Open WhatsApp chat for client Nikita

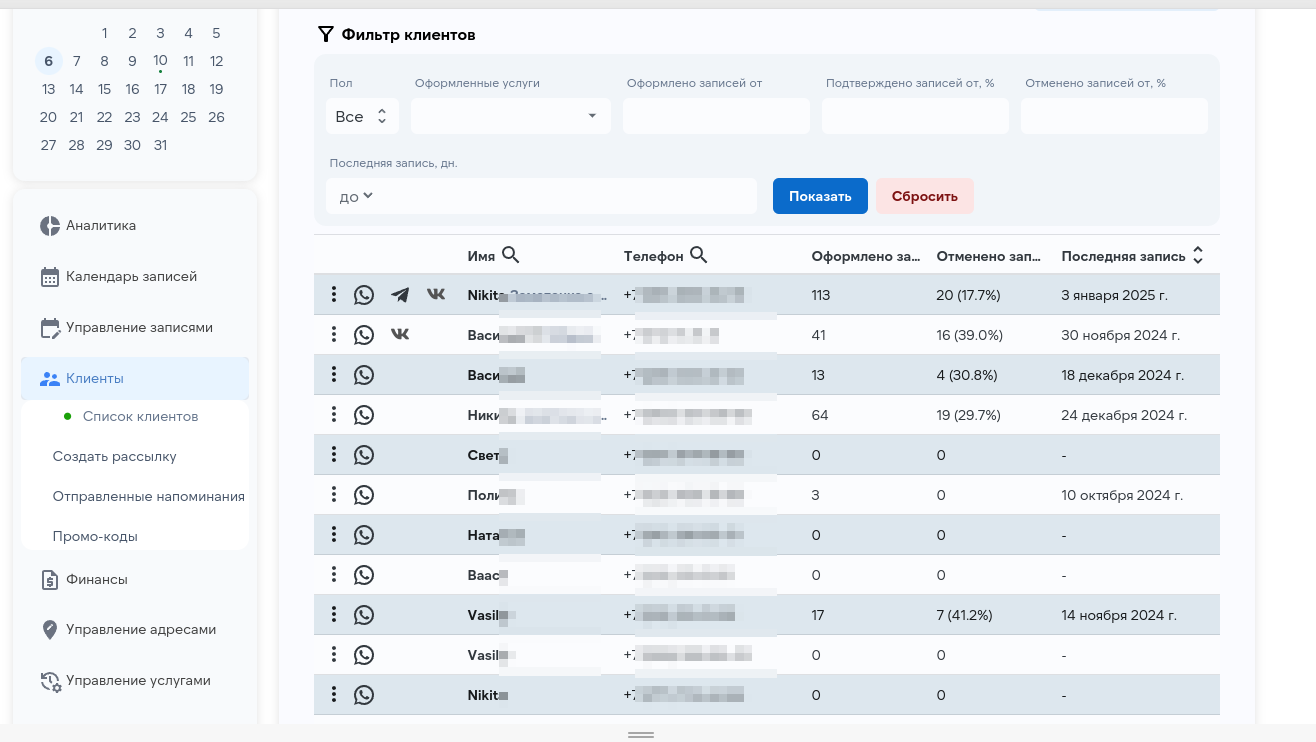click(363, 294)
